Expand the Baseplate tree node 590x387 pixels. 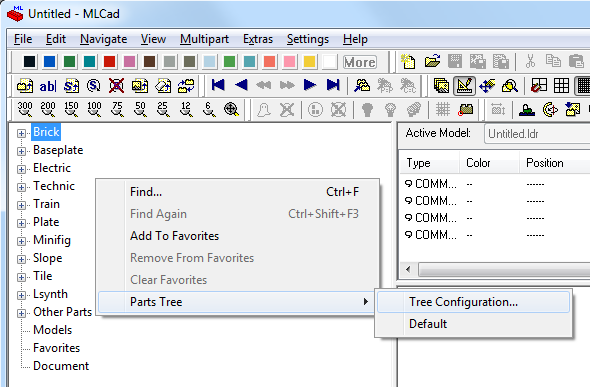(x=21, y=151)
